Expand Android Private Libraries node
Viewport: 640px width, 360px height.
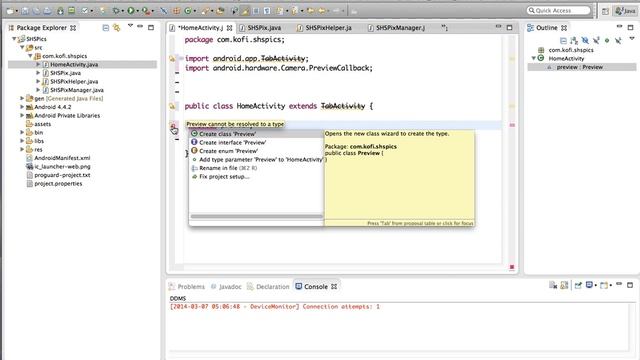tap(22, 116)
